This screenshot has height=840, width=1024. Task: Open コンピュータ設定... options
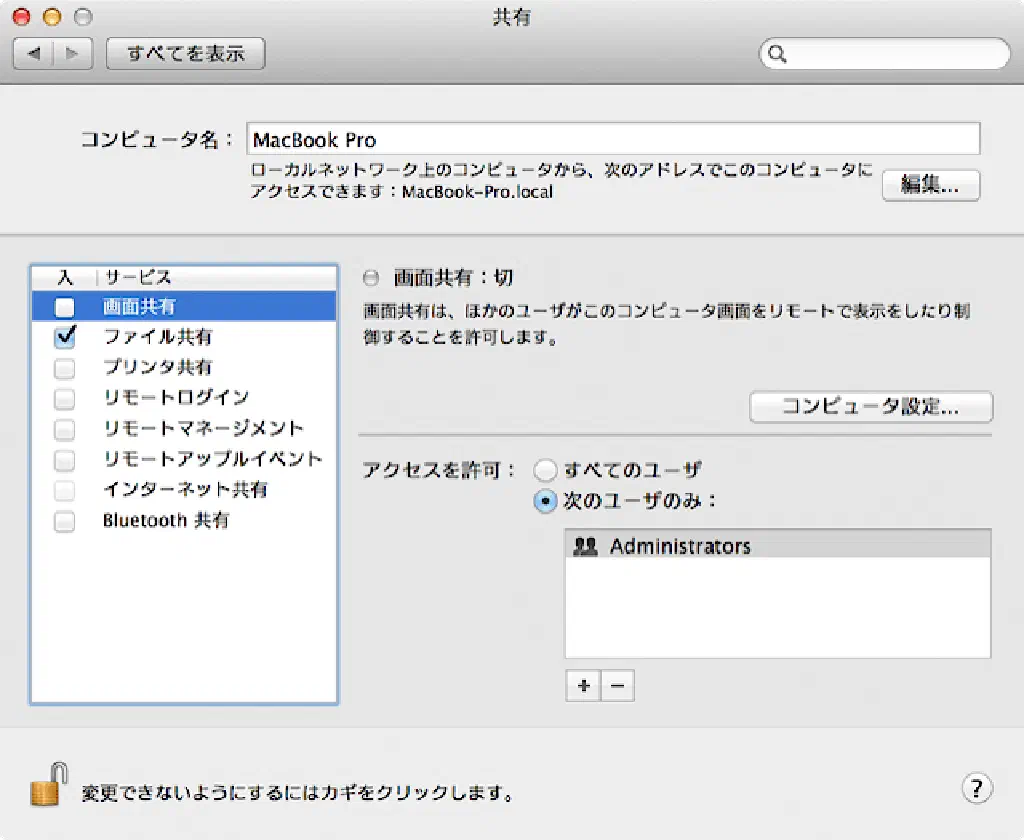(x=870, y=407)
